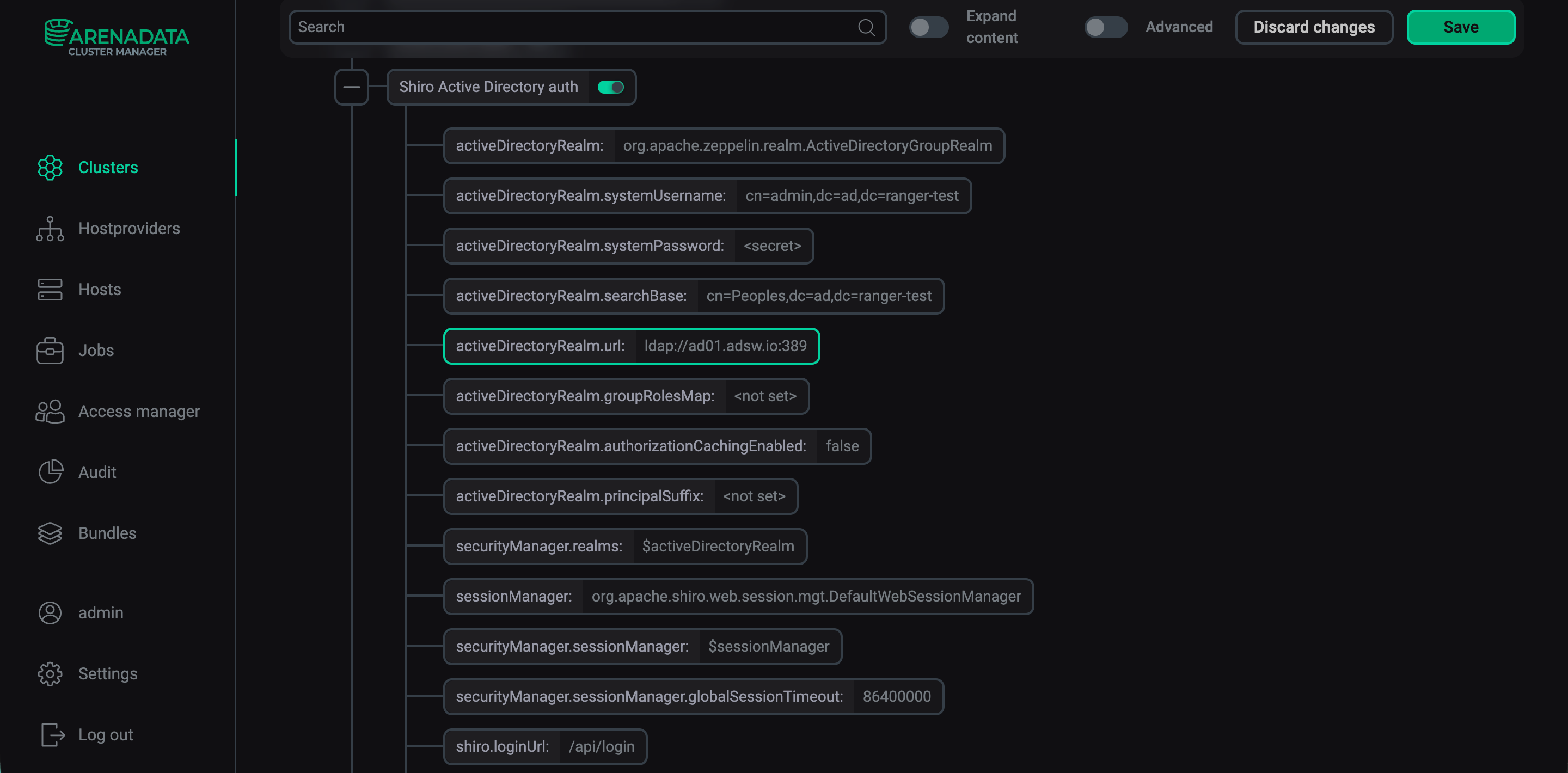Collapse the Shiro Active Directory auth group
Image resolution: width=1568 pixels, height=773 pixels.
pyautogui.click(x=351, y=87)
